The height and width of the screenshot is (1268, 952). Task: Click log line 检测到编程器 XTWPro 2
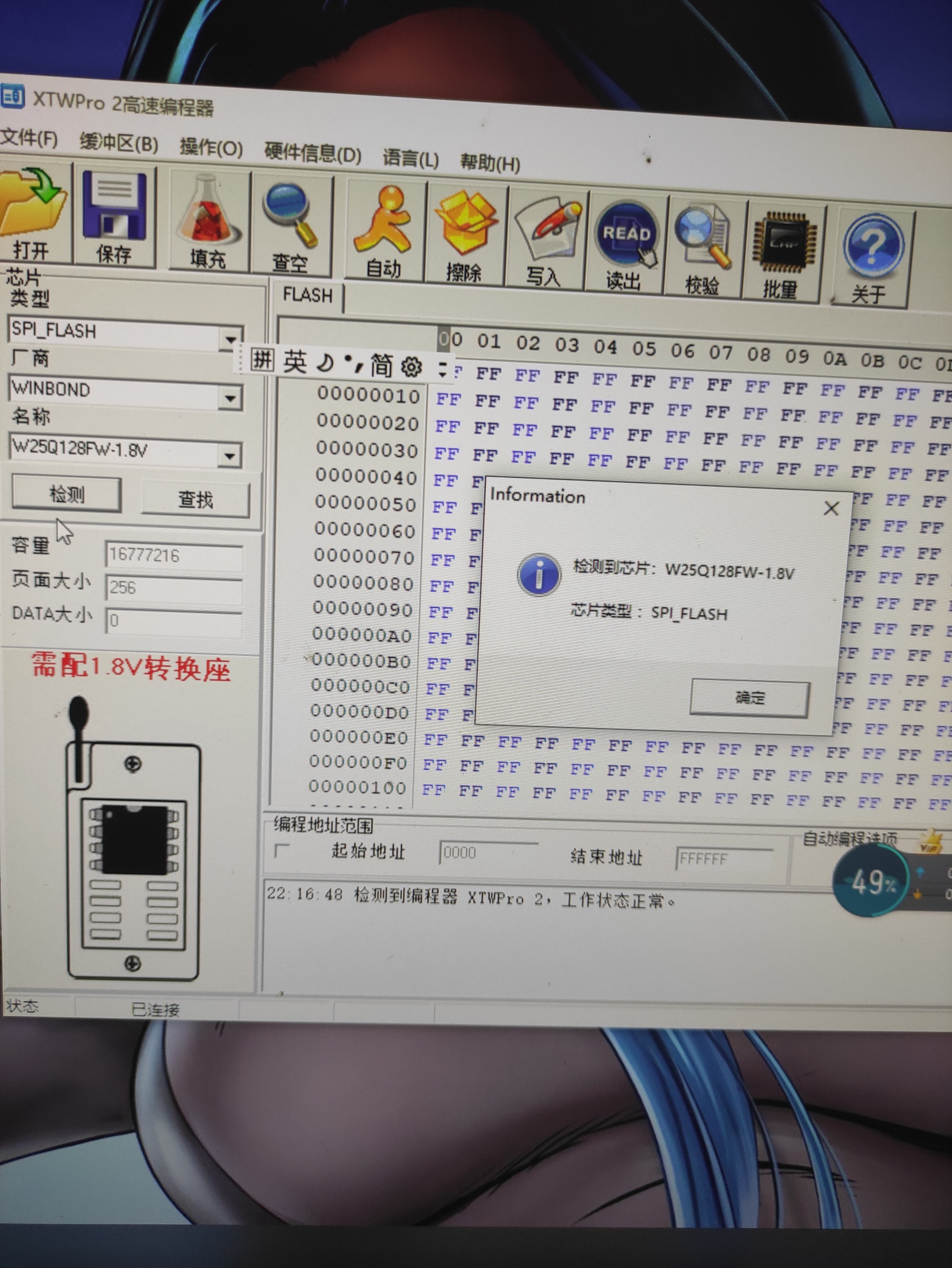point(471,898)
